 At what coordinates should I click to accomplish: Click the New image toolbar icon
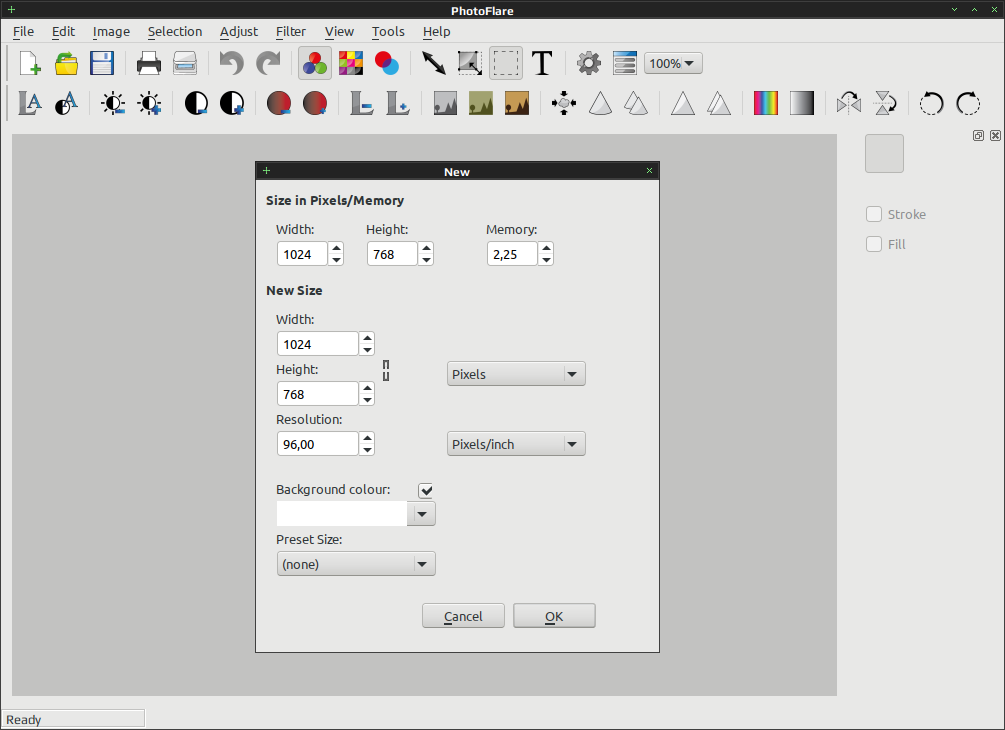[29, 63]
